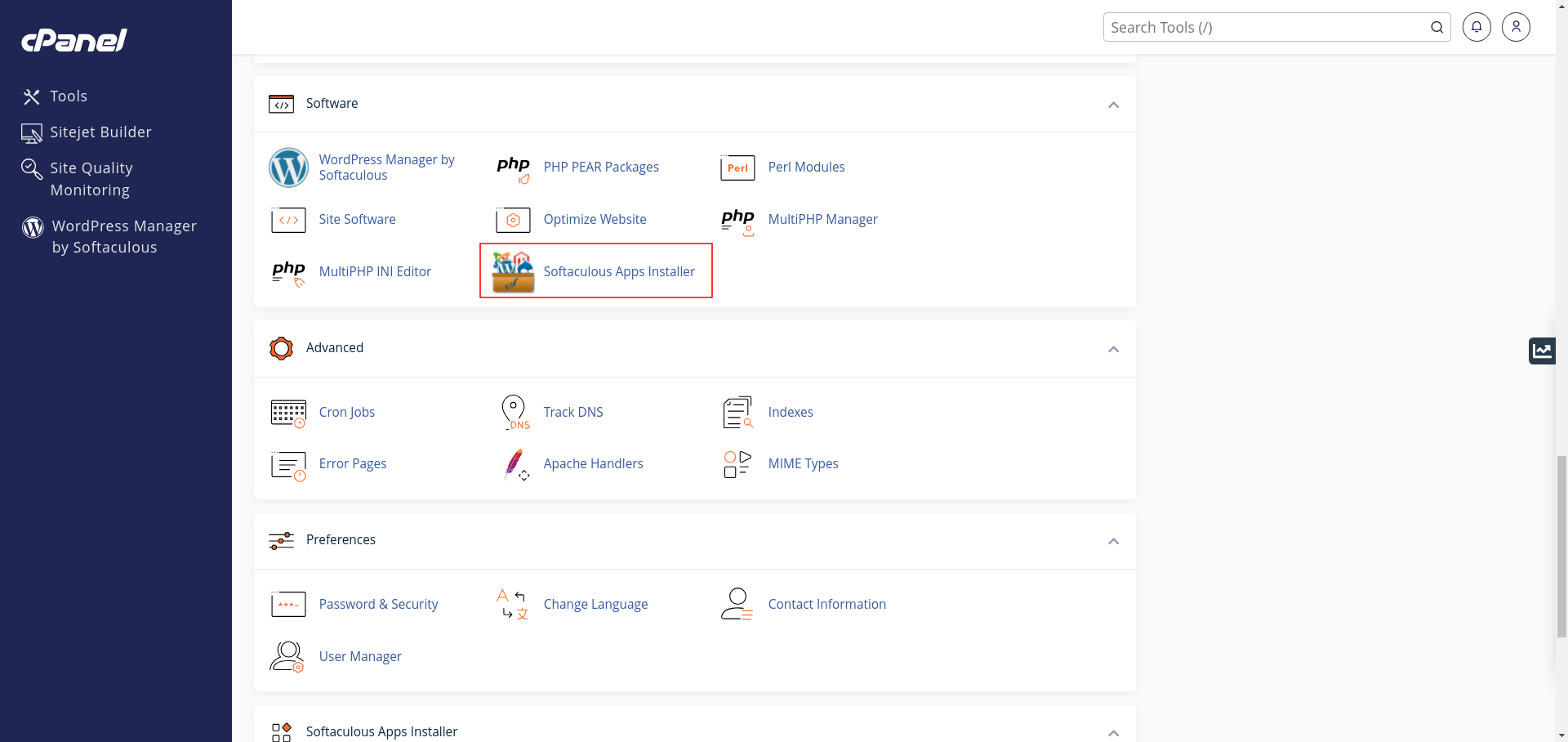Open Sitejet Builder from the sidebar
Image resolution: width=1568 pixels, height=742 pixels.
100,132
